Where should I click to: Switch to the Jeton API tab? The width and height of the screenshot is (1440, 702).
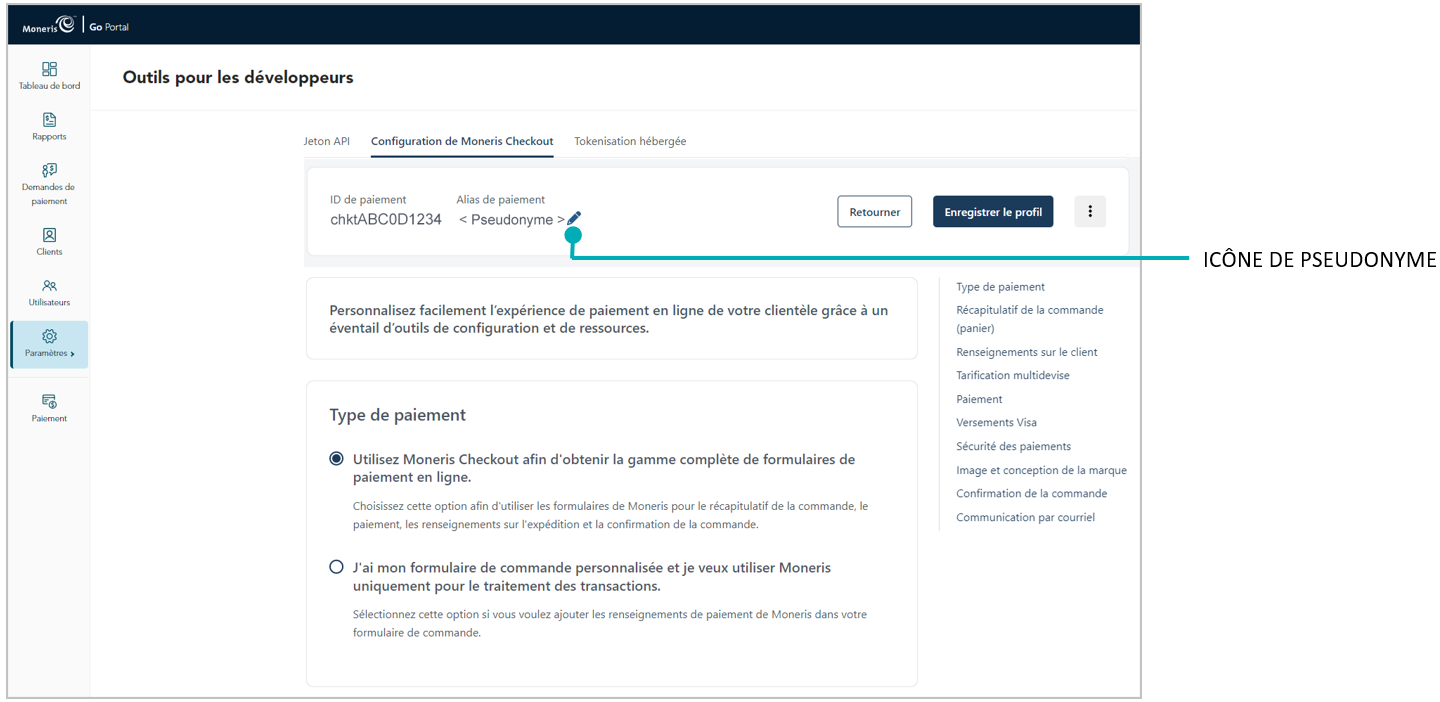[x=327, y=141]
